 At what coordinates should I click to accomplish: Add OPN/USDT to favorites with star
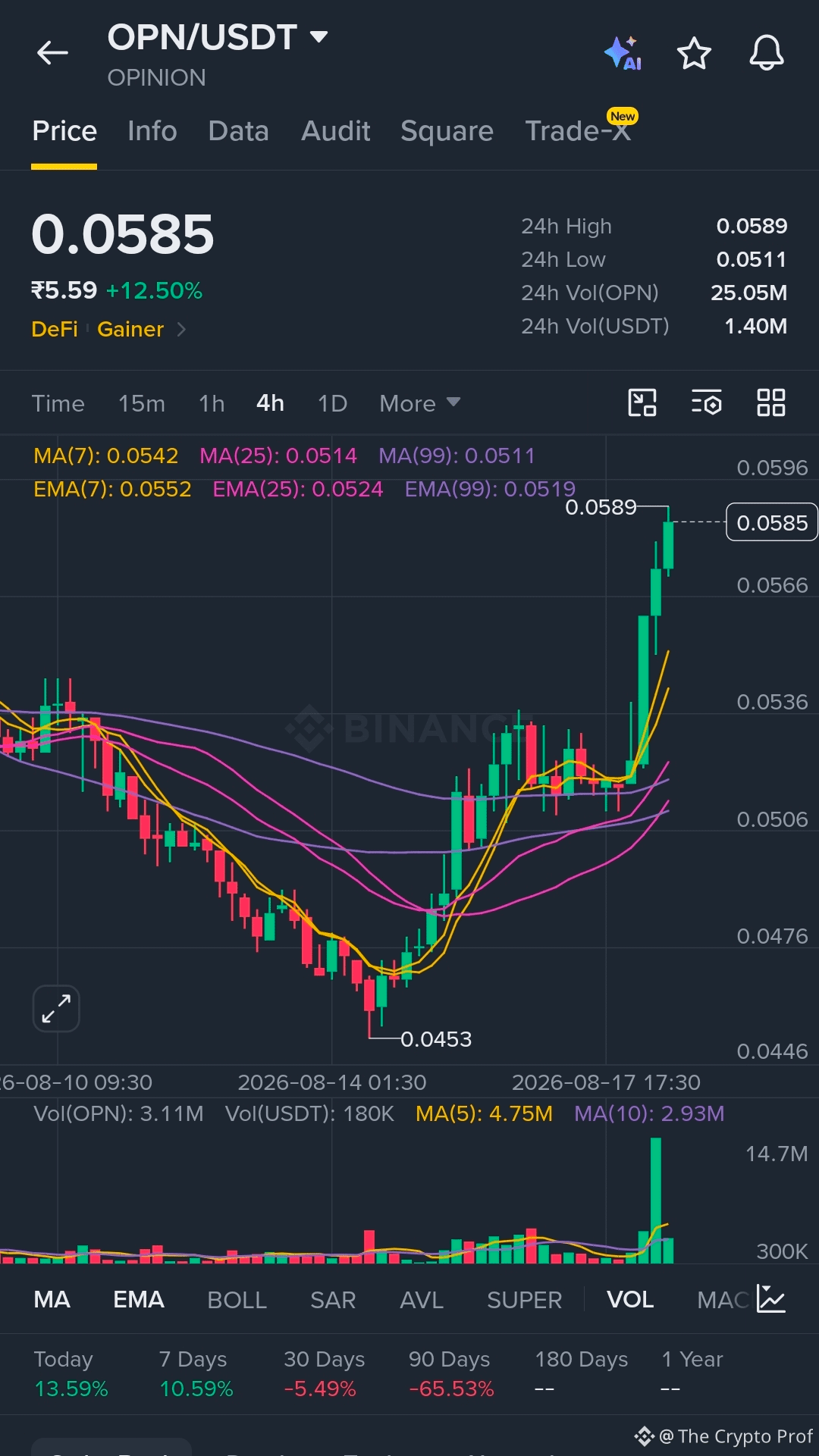click(x=694, y=53)
